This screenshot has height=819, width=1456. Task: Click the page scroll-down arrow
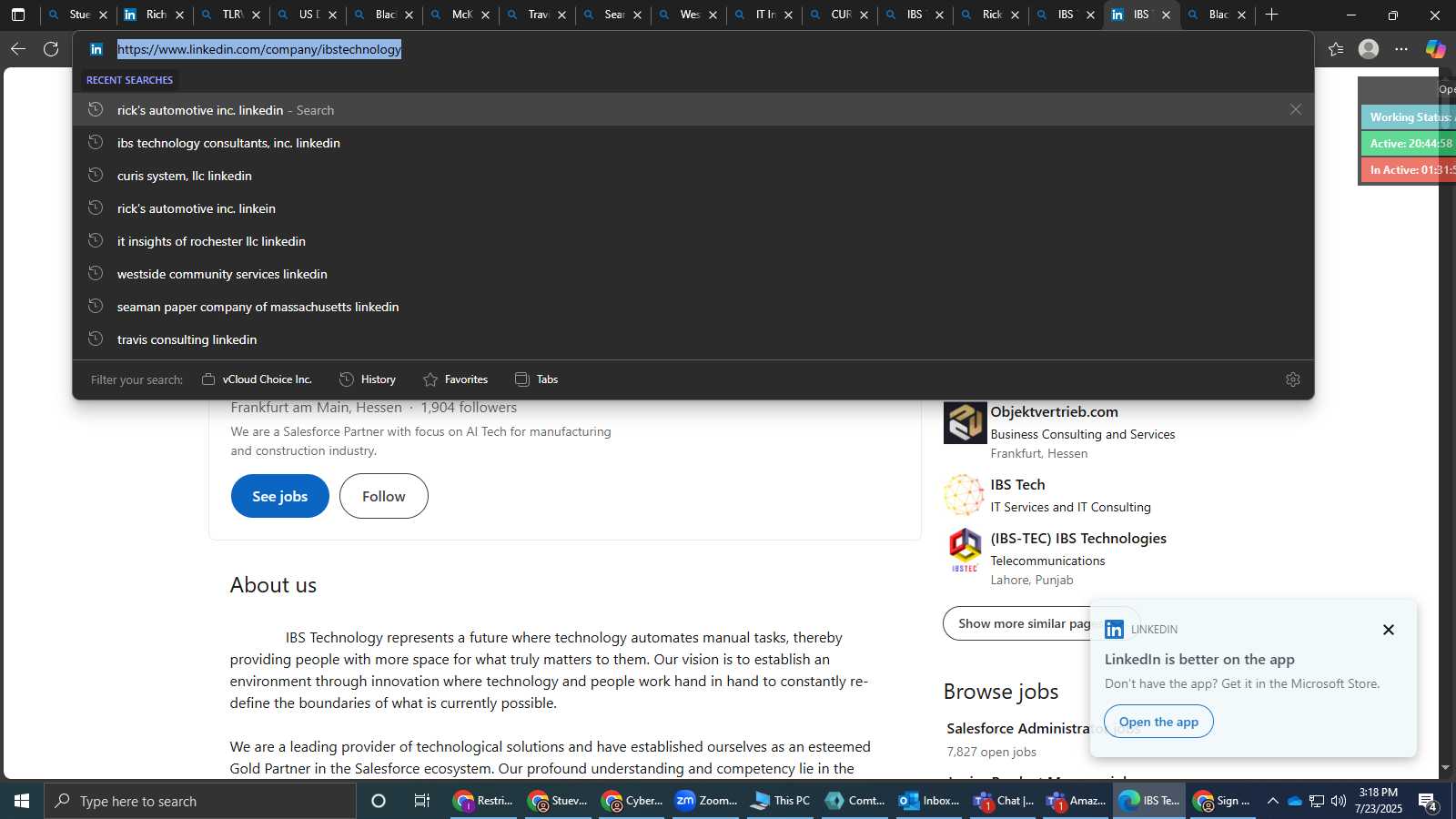point(1445,768)
